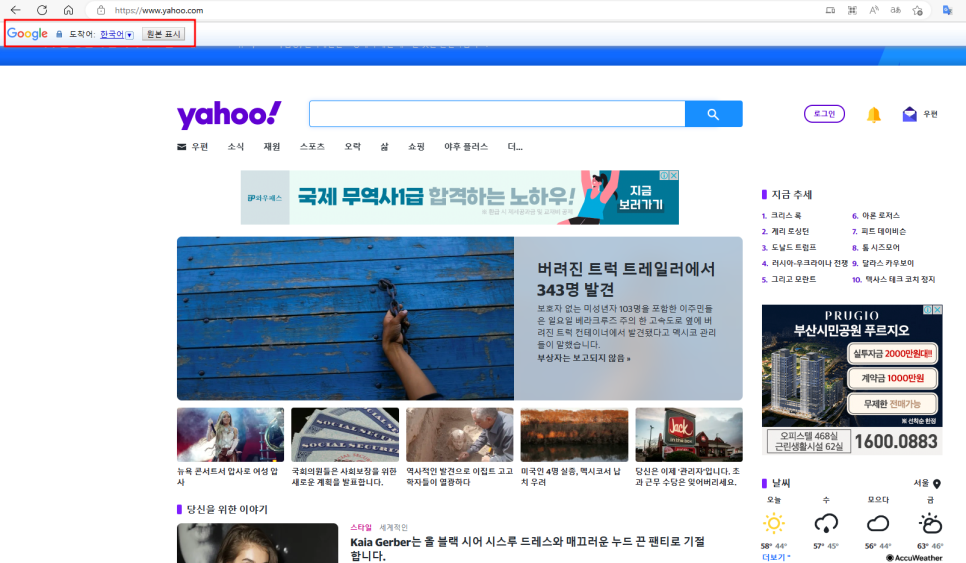Click the Yahoo logo
966x563 pixels.
[229, 115]
